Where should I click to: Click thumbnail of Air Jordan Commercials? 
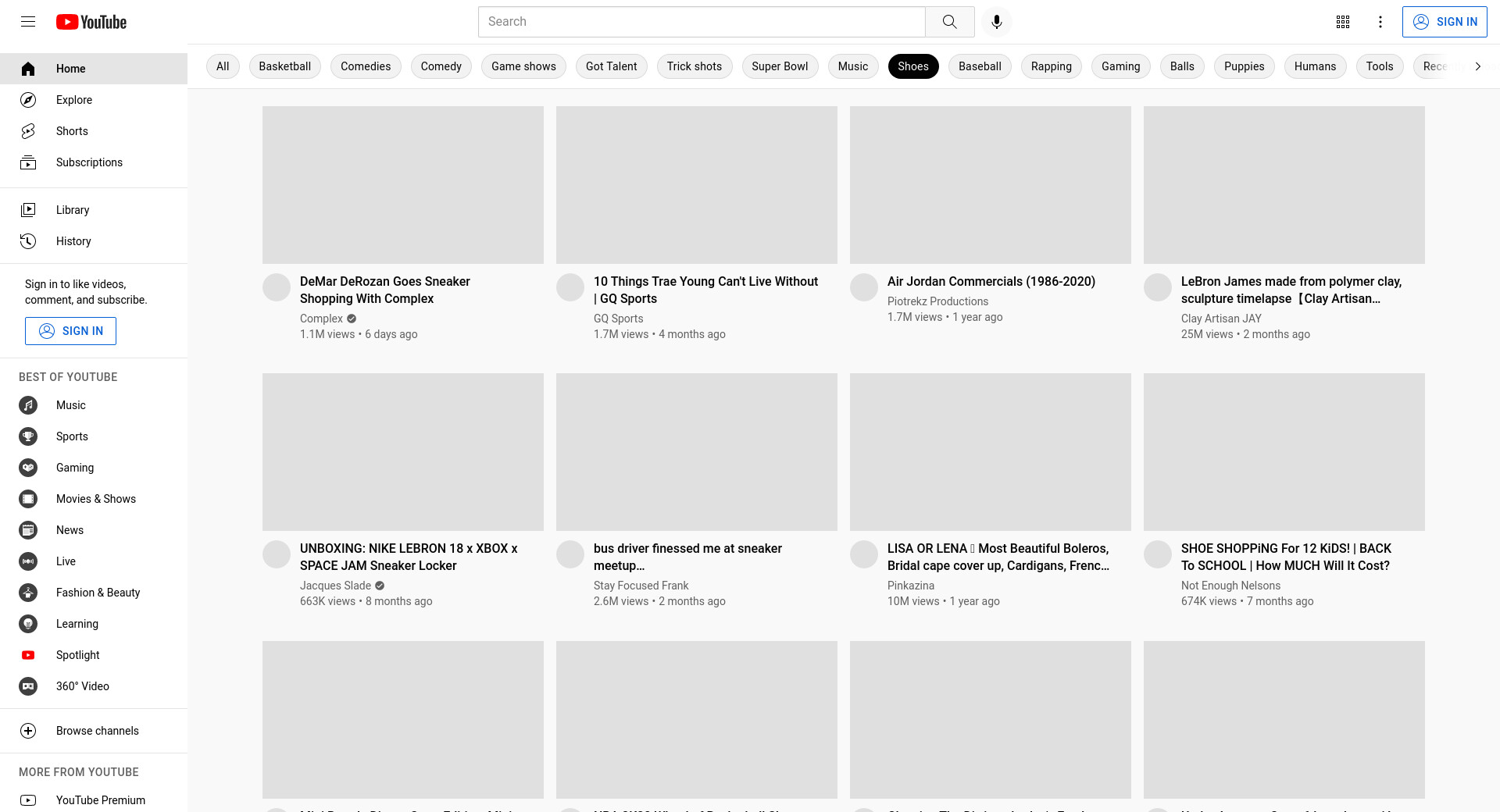pos(991,185)
